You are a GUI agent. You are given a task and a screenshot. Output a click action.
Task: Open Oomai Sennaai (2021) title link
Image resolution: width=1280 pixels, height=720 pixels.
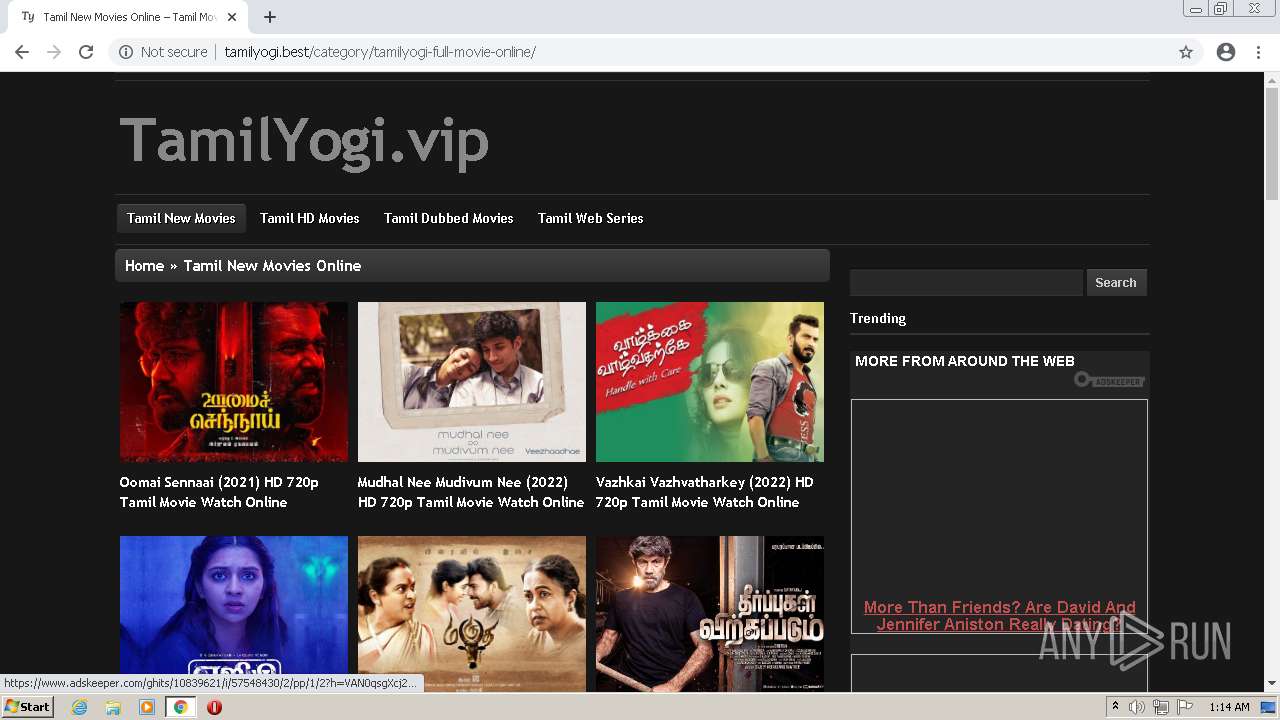(x=219, y=492)
